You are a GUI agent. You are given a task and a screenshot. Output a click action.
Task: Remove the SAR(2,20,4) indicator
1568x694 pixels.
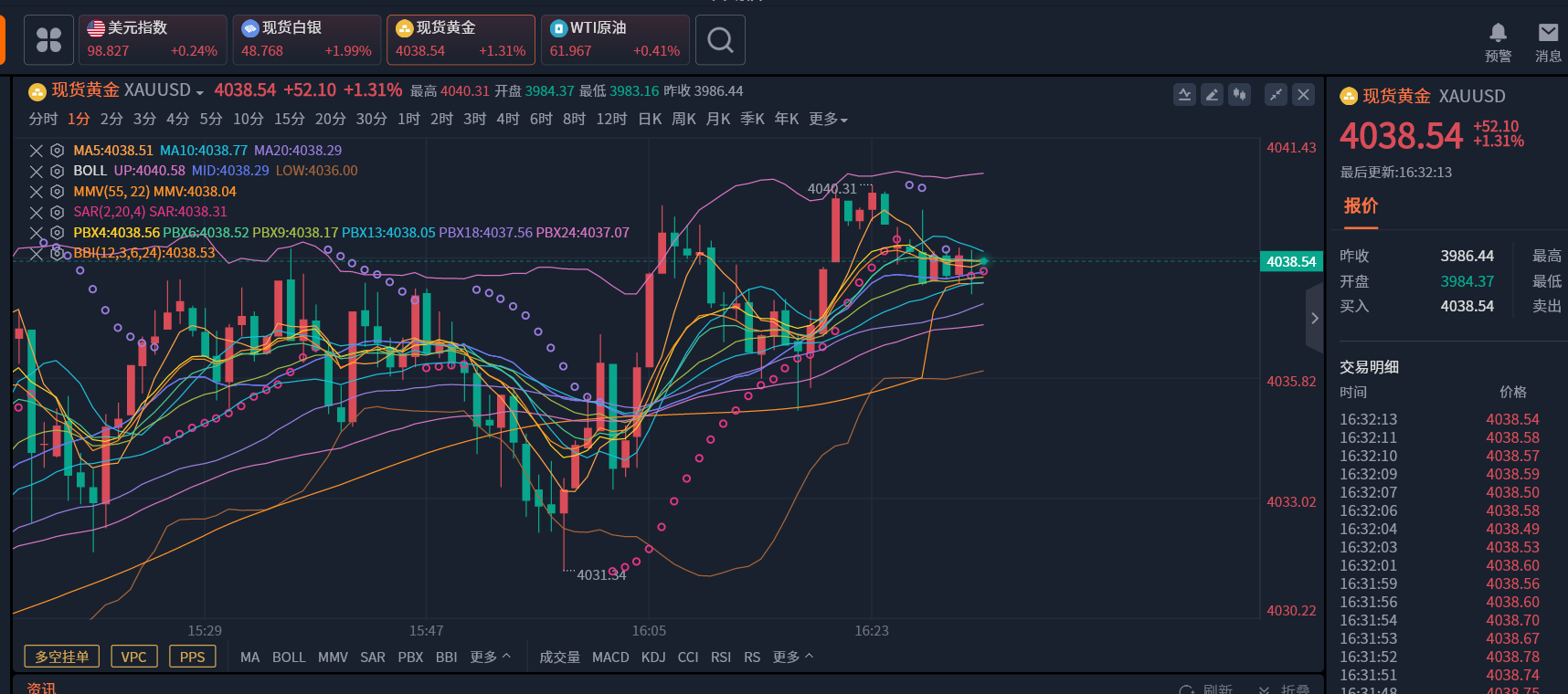click(37, 212)
